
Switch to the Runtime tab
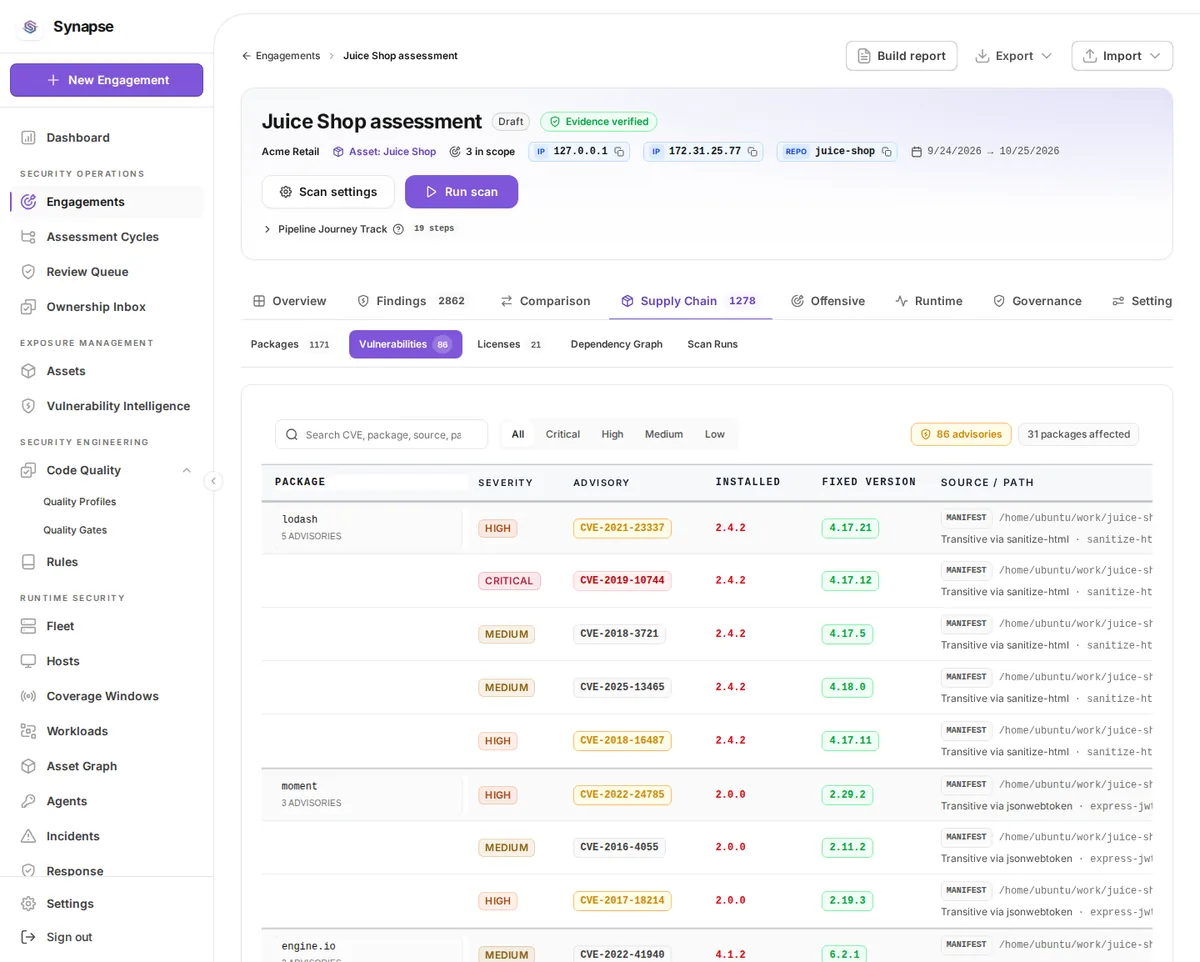click(x=928, y=301)
